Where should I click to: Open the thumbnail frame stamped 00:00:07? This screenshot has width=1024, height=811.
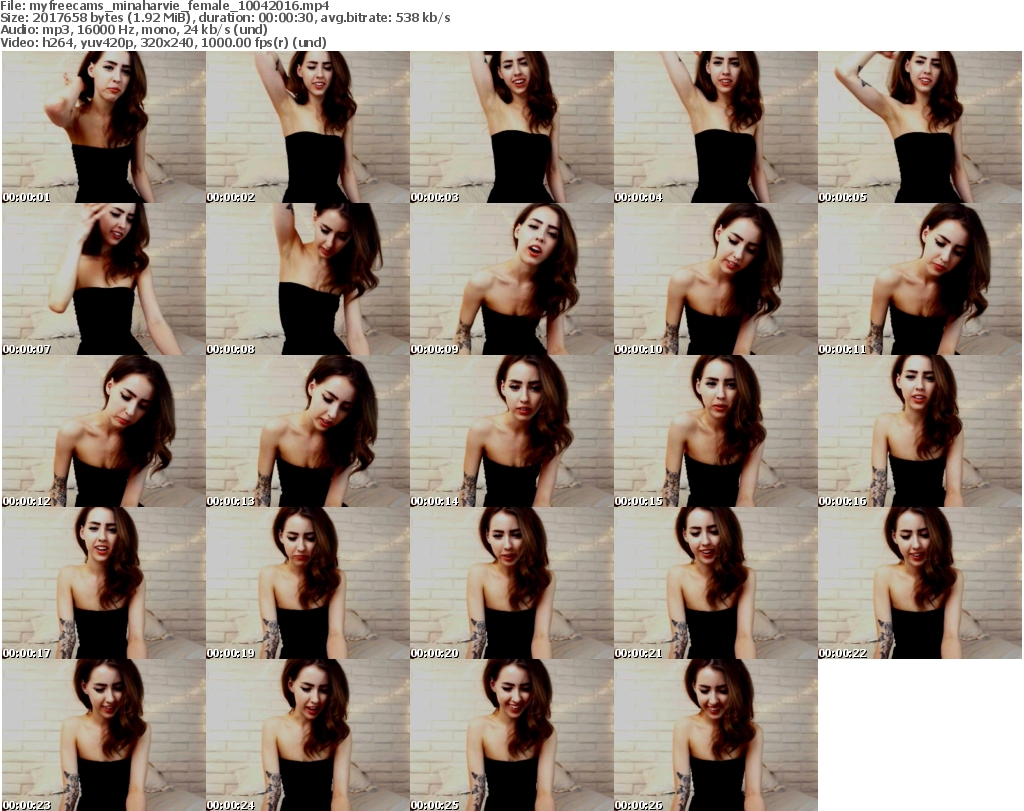104,279
